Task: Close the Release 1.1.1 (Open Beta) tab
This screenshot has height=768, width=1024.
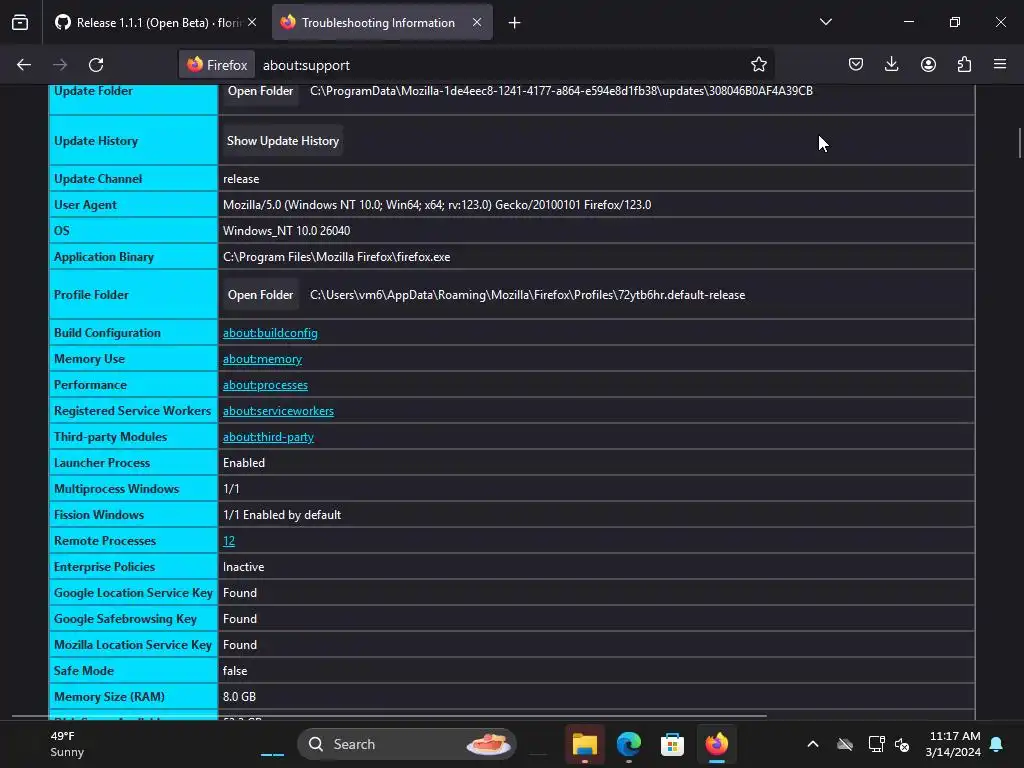Action: pyautogui.click(x=252, y=22)
